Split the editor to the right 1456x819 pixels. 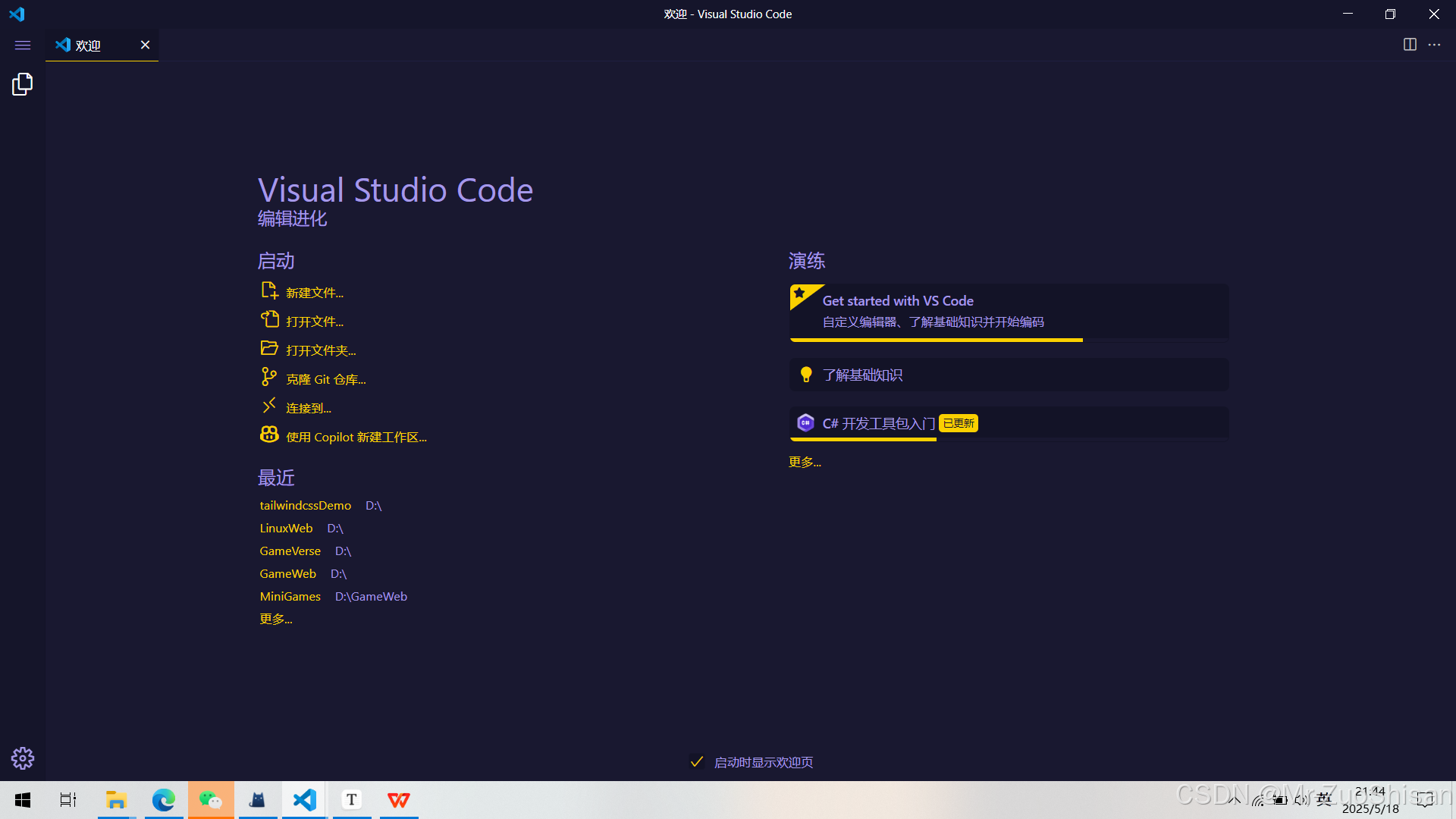tap(1409, 45)
